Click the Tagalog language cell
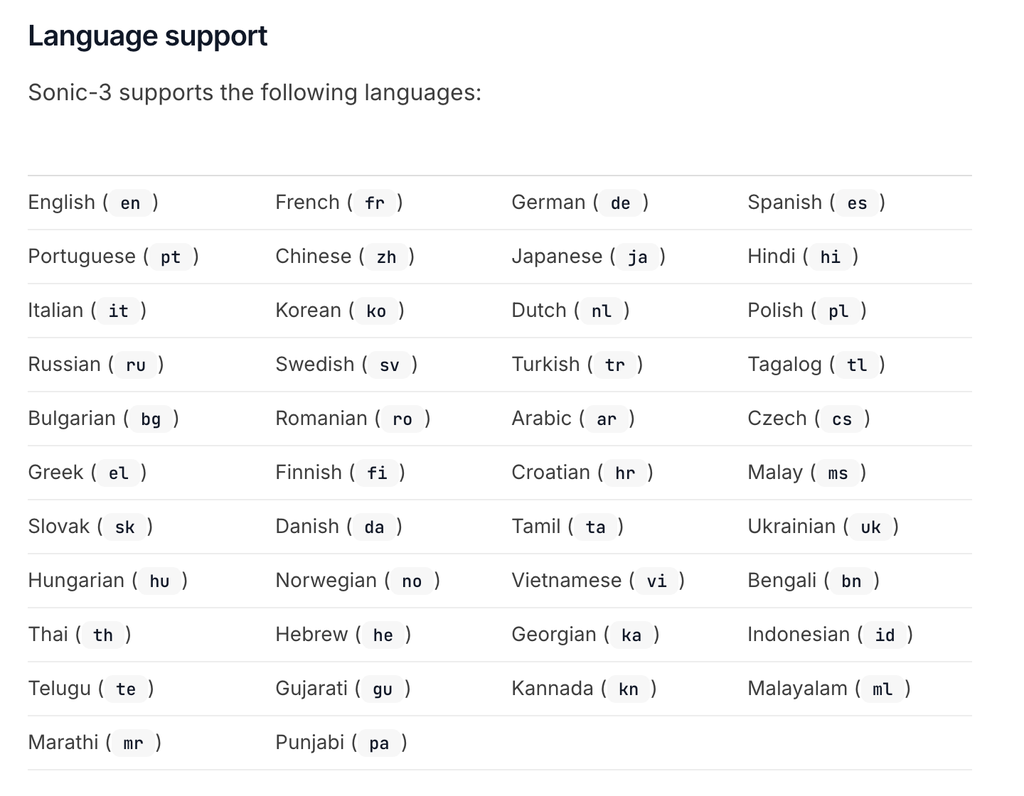The width and height of the screenshot is (1024, 796). pyautogui.click(x=815, y=365)
